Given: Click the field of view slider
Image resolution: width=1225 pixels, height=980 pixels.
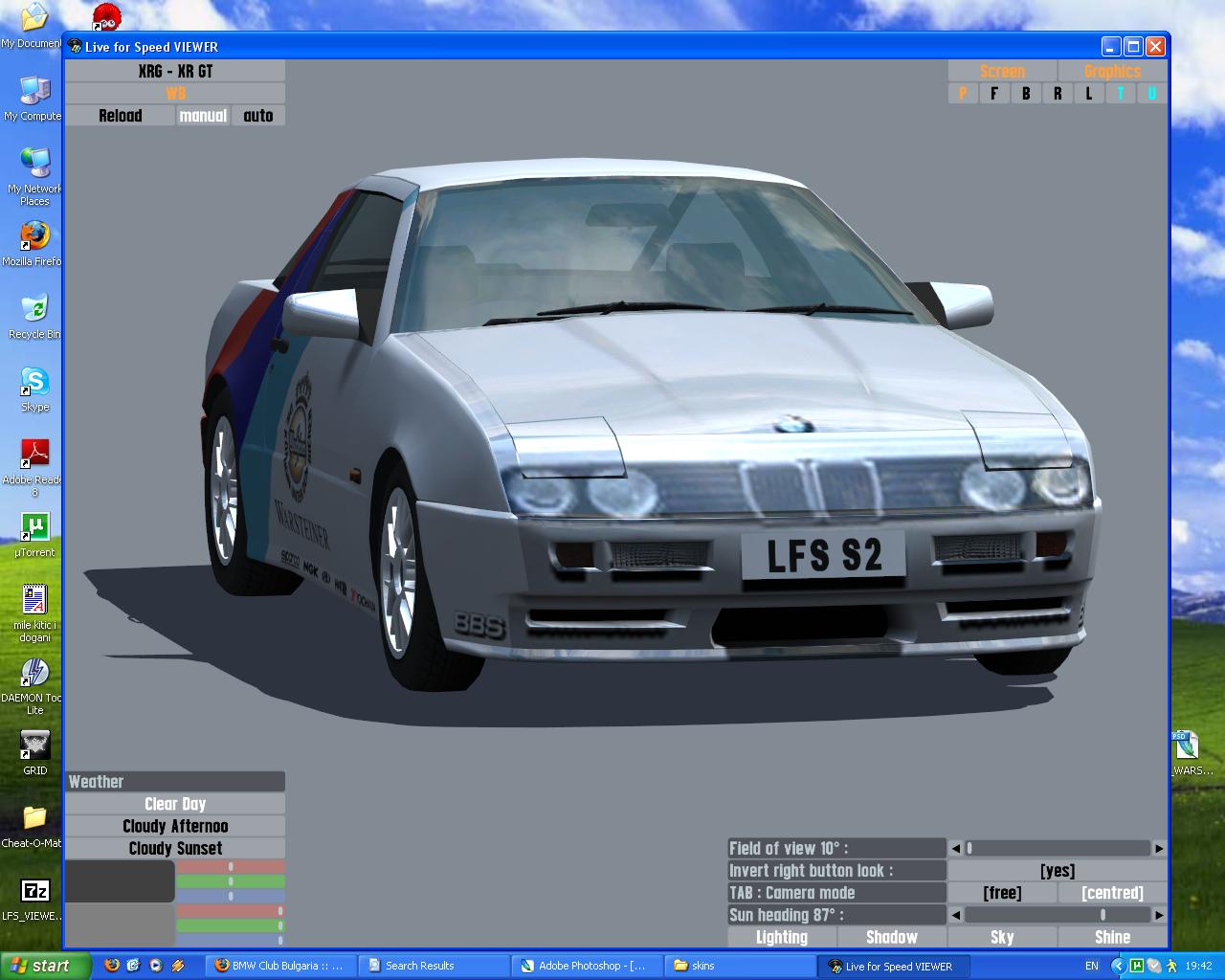Looking at the screenshot, I should [1058, 849].
